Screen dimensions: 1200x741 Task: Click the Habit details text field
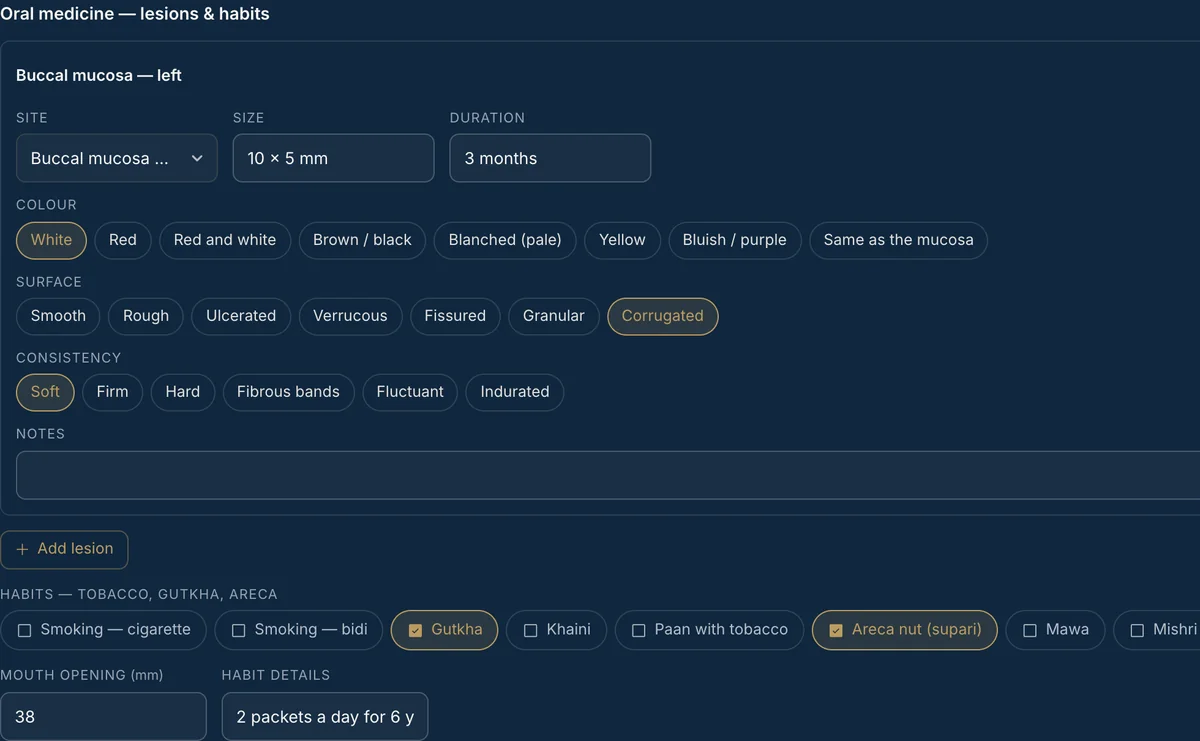tap(325, 717)
